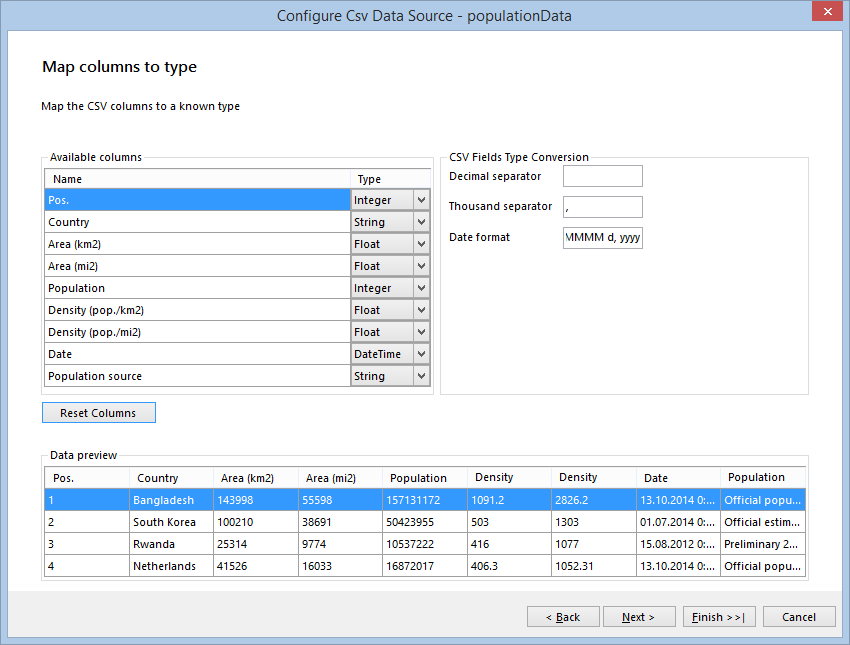Click the Reset Columns button
Viewport: 850px width, 645px height.
(98, 412)
